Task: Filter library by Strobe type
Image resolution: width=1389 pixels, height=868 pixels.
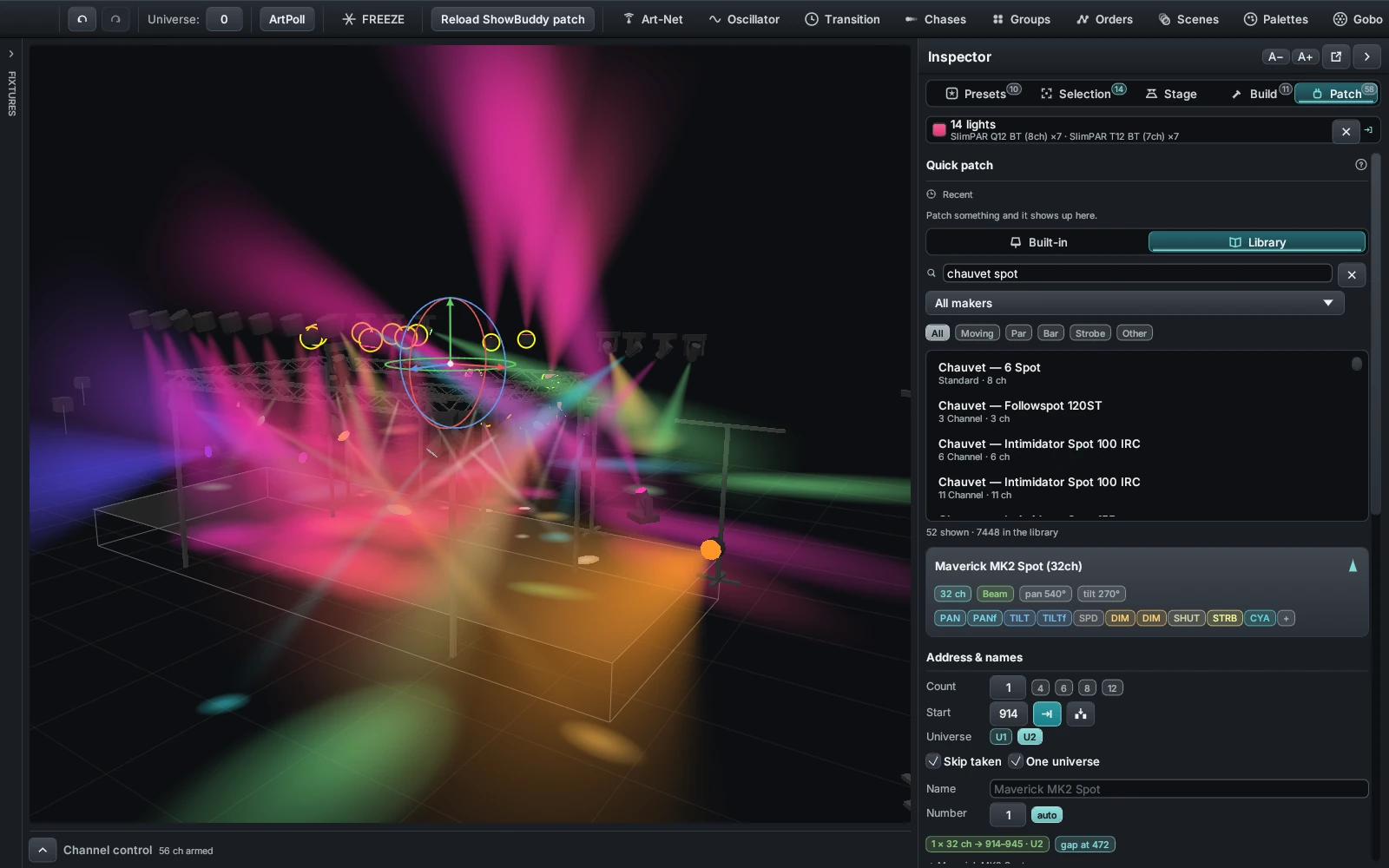Action: click(1090, 333)
